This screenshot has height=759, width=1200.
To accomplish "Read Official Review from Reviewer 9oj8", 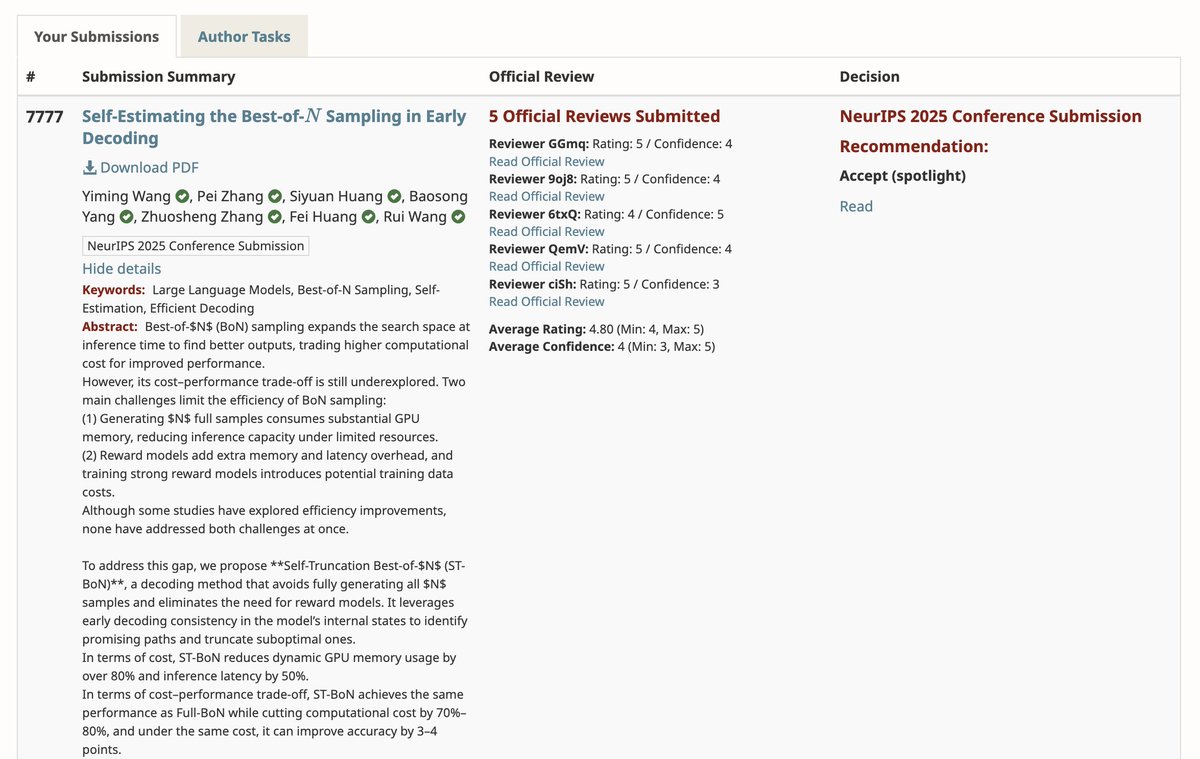I will tap(546, 196).
